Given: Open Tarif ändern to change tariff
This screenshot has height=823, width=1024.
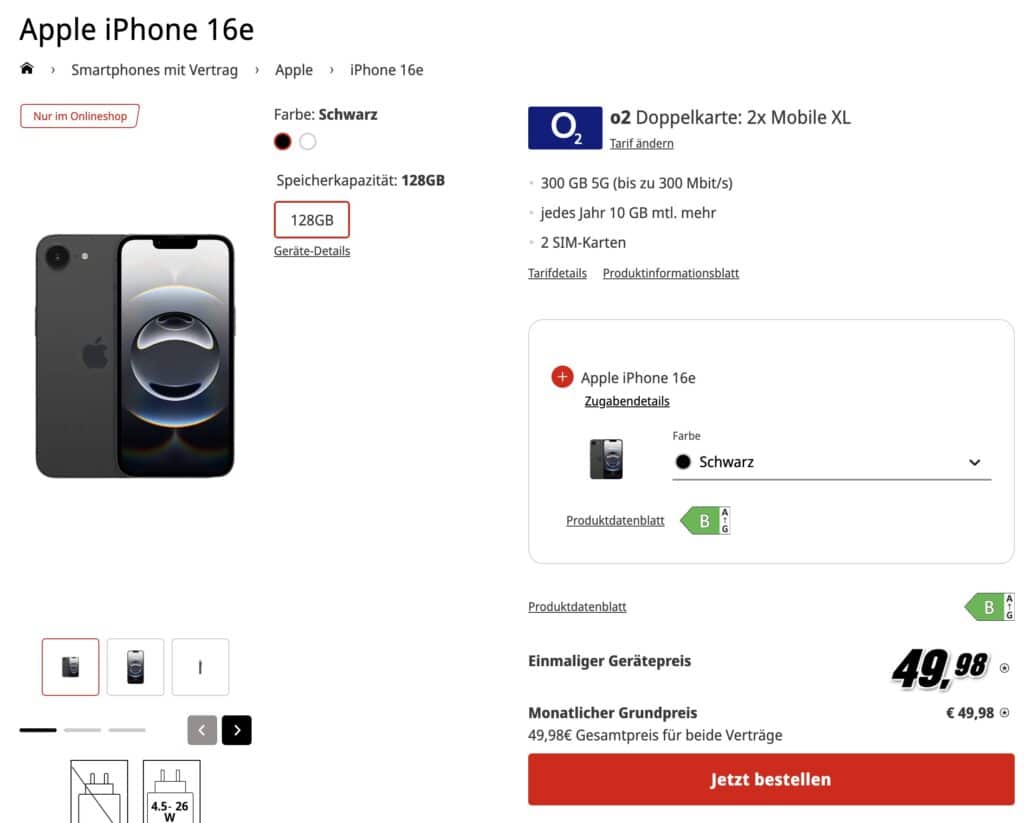Looking at the screenshot, I should [642, 143].
